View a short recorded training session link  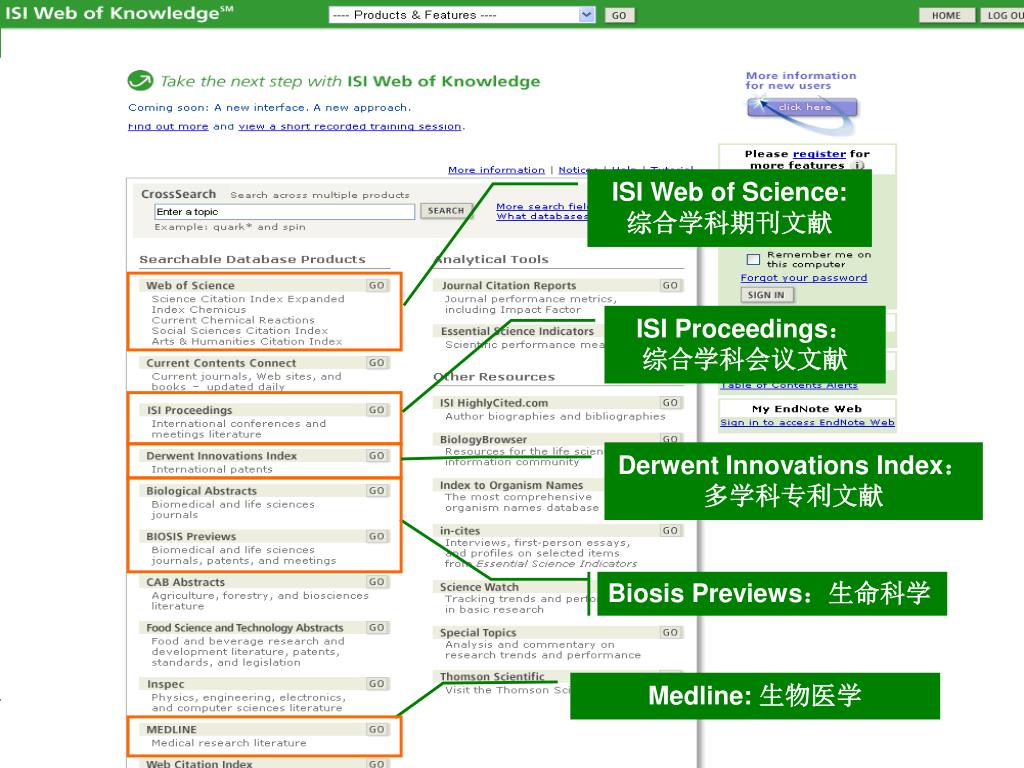pyautogui.click(x=350, y=126)
